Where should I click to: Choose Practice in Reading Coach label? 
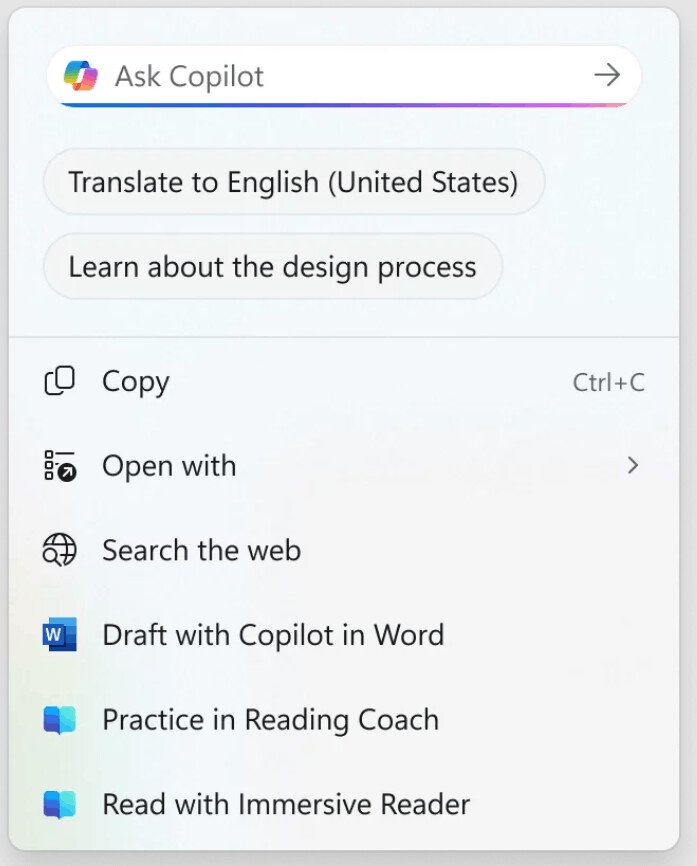(271, 720)
